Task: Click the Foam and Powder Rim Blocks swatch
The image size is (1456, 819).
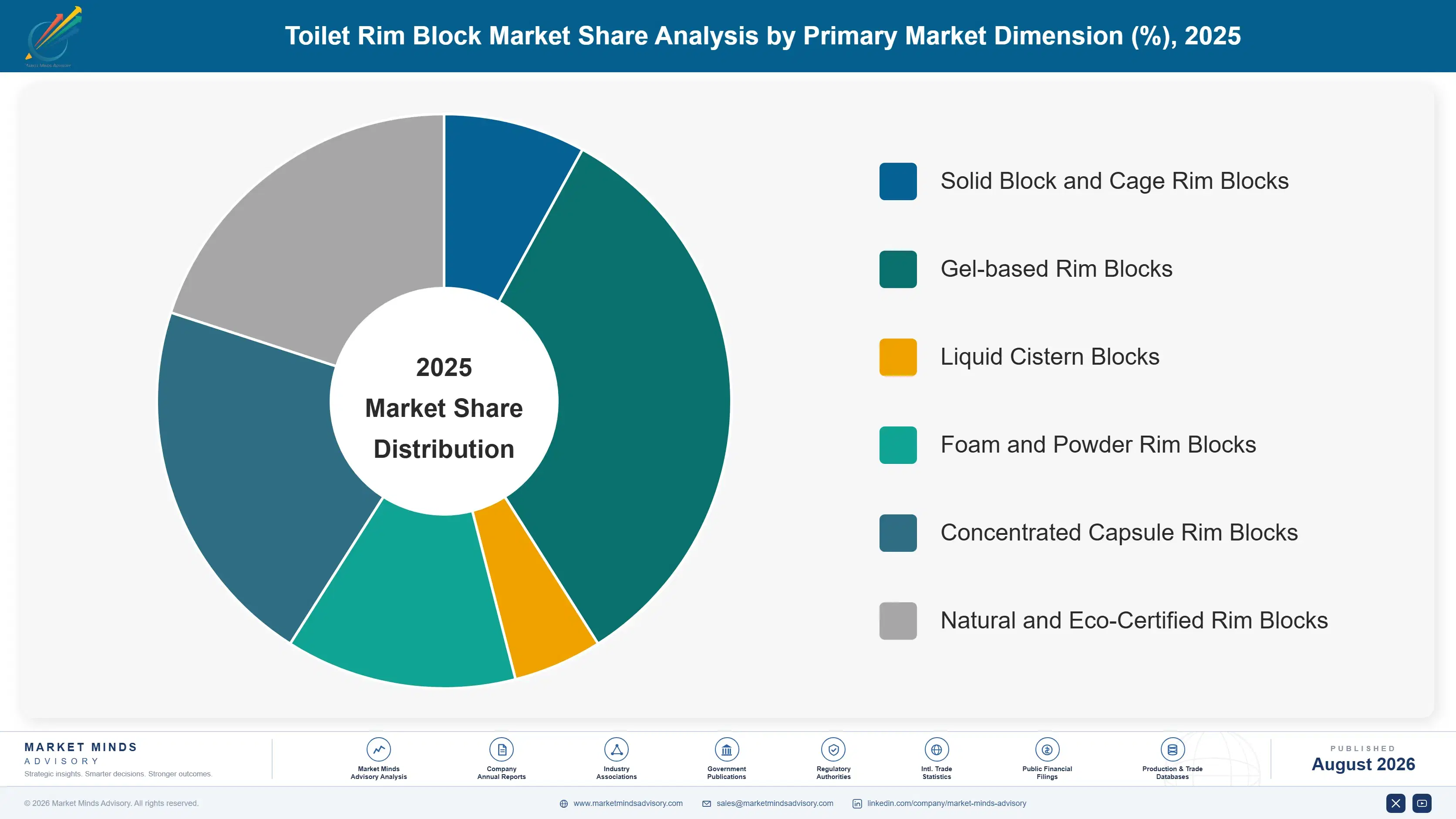Action: click(x=897, y=445)
